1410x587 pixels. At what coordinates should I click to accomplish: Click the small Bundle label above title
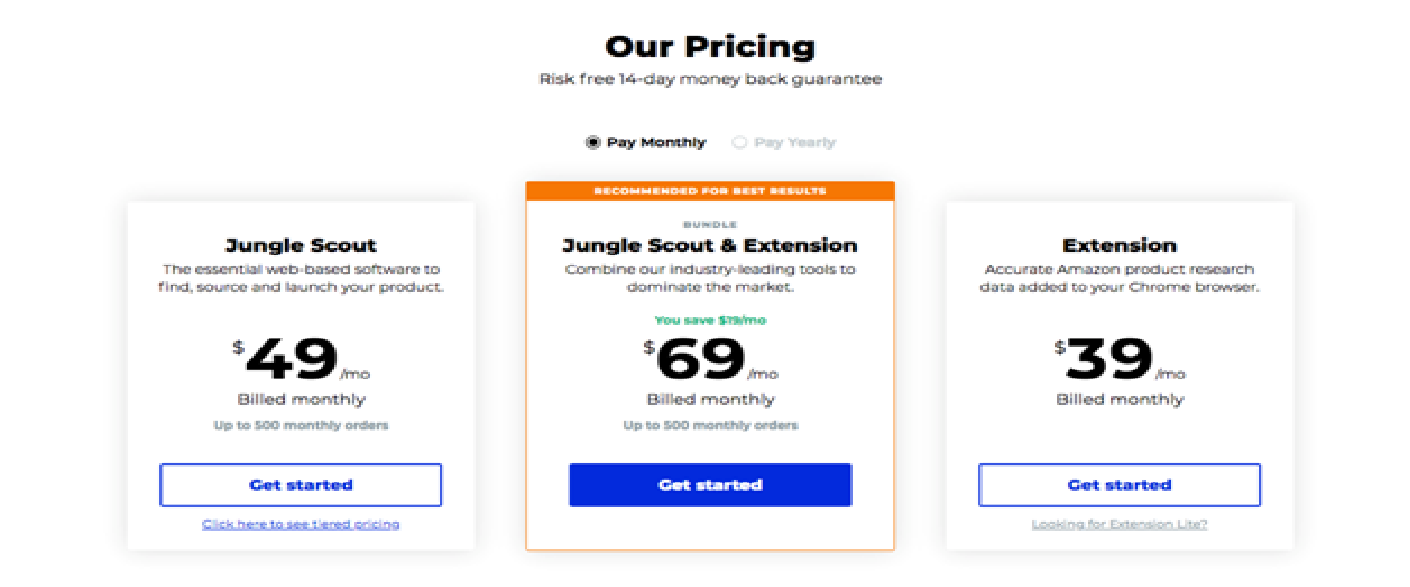(710, 225)
